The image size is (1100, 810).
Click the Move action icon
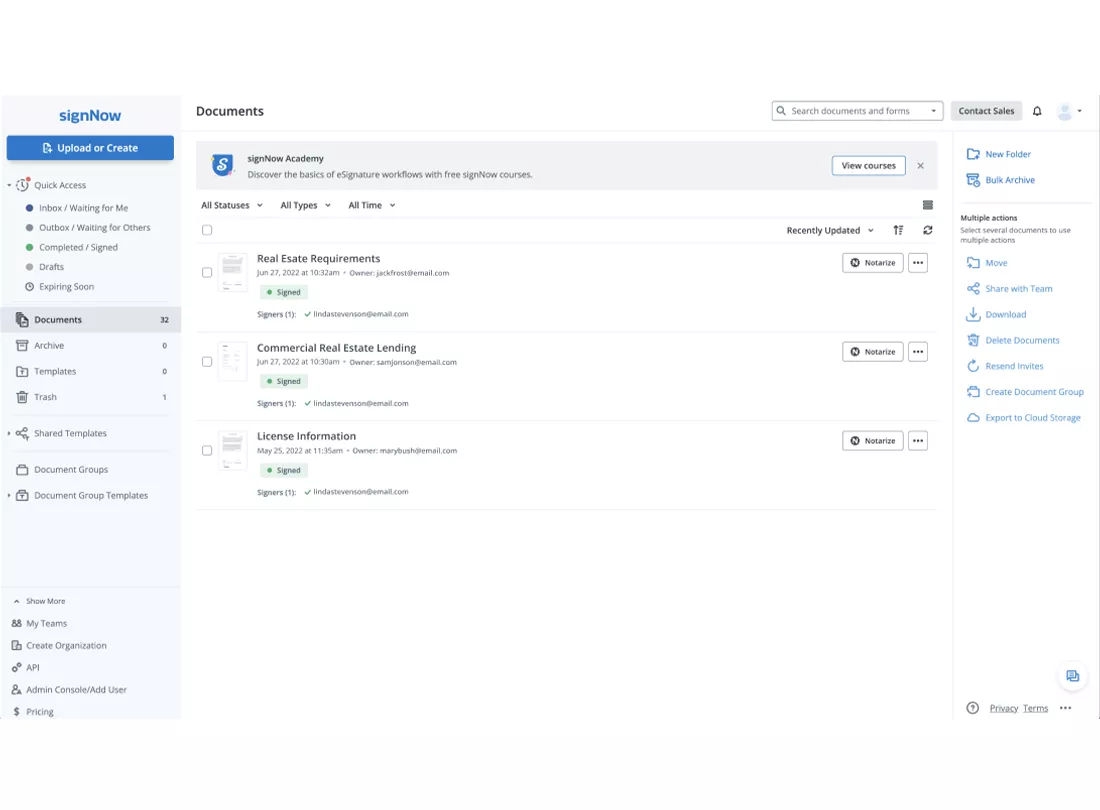point(973,263)
